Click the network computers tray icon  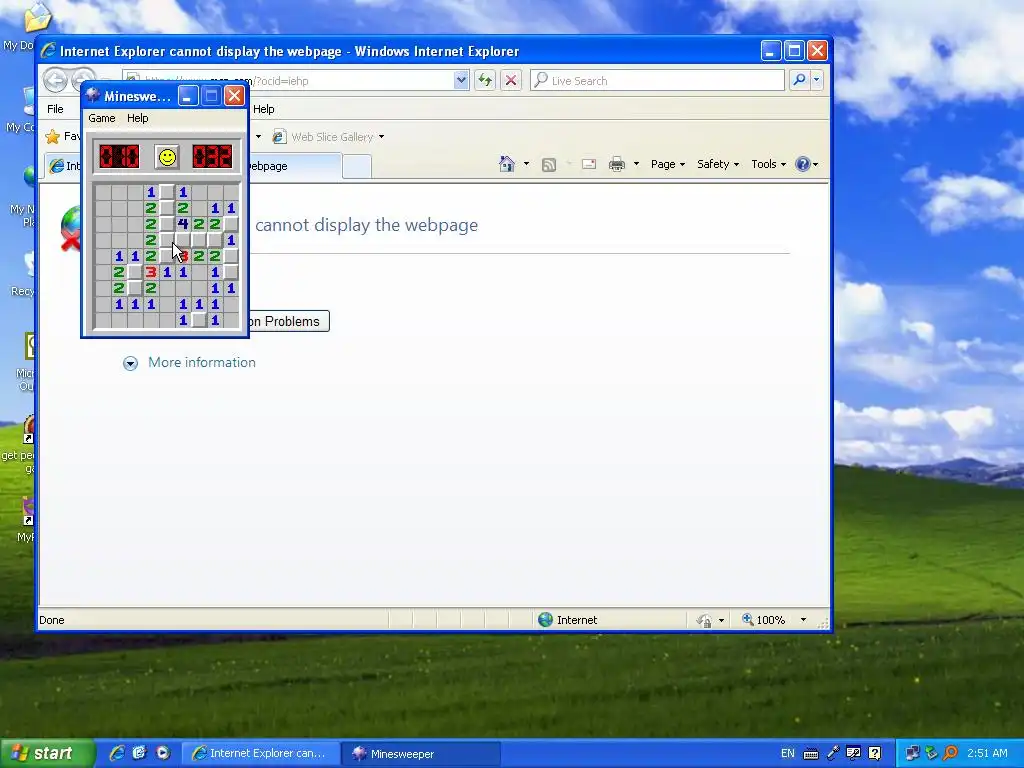(912, 754)
